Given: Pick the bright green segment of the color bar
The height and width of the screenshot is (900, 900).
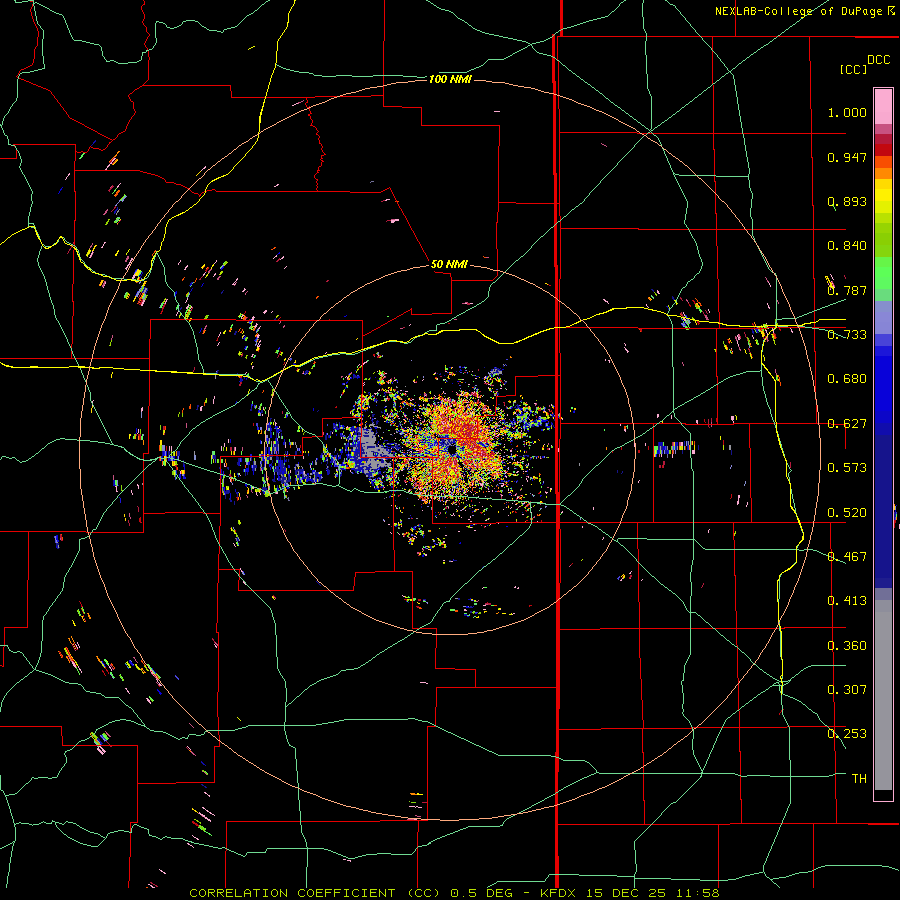Looking at the screenshot, I should point(883,273).
